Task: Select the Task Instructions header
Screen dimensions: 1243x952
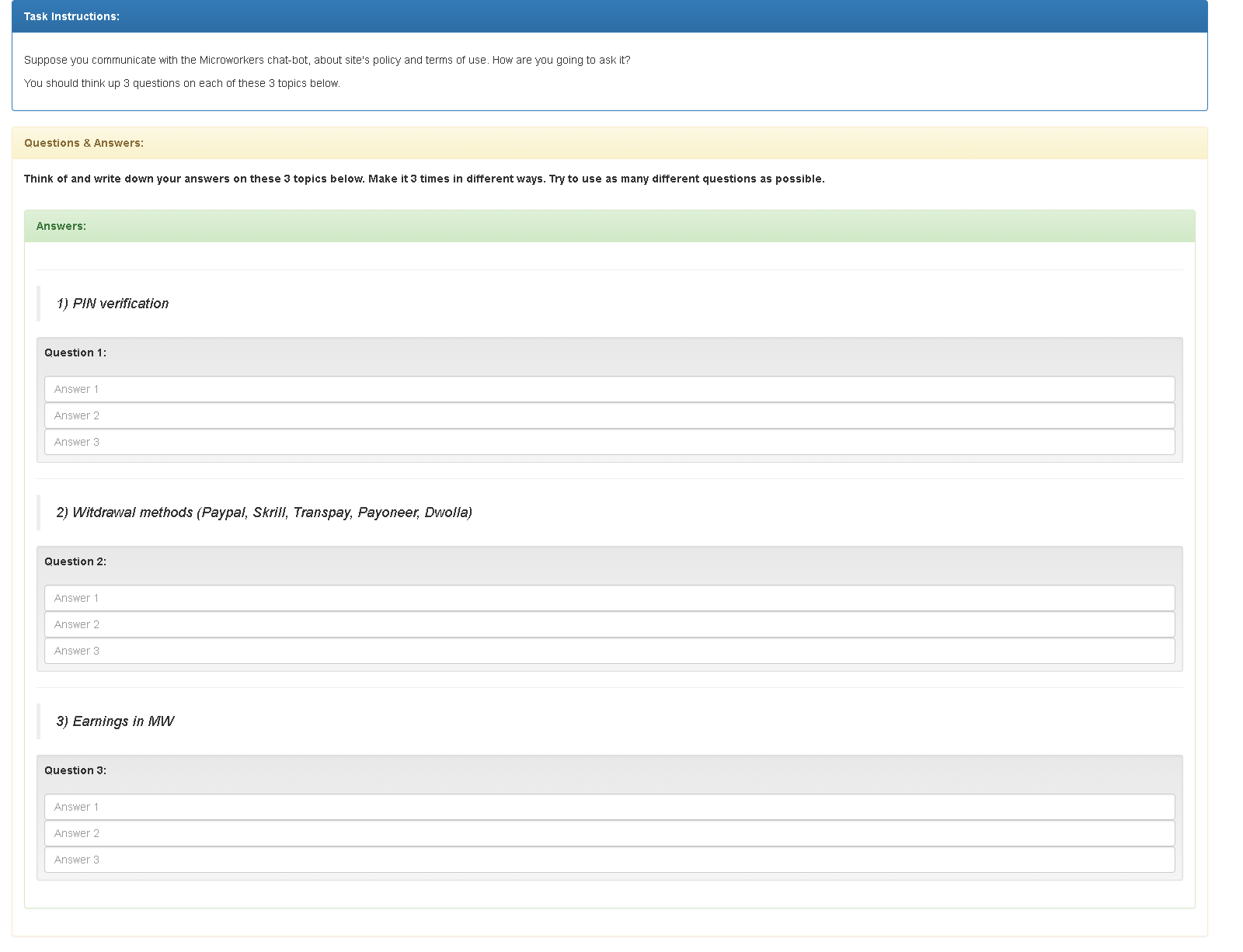Action: tap(609, 16)
